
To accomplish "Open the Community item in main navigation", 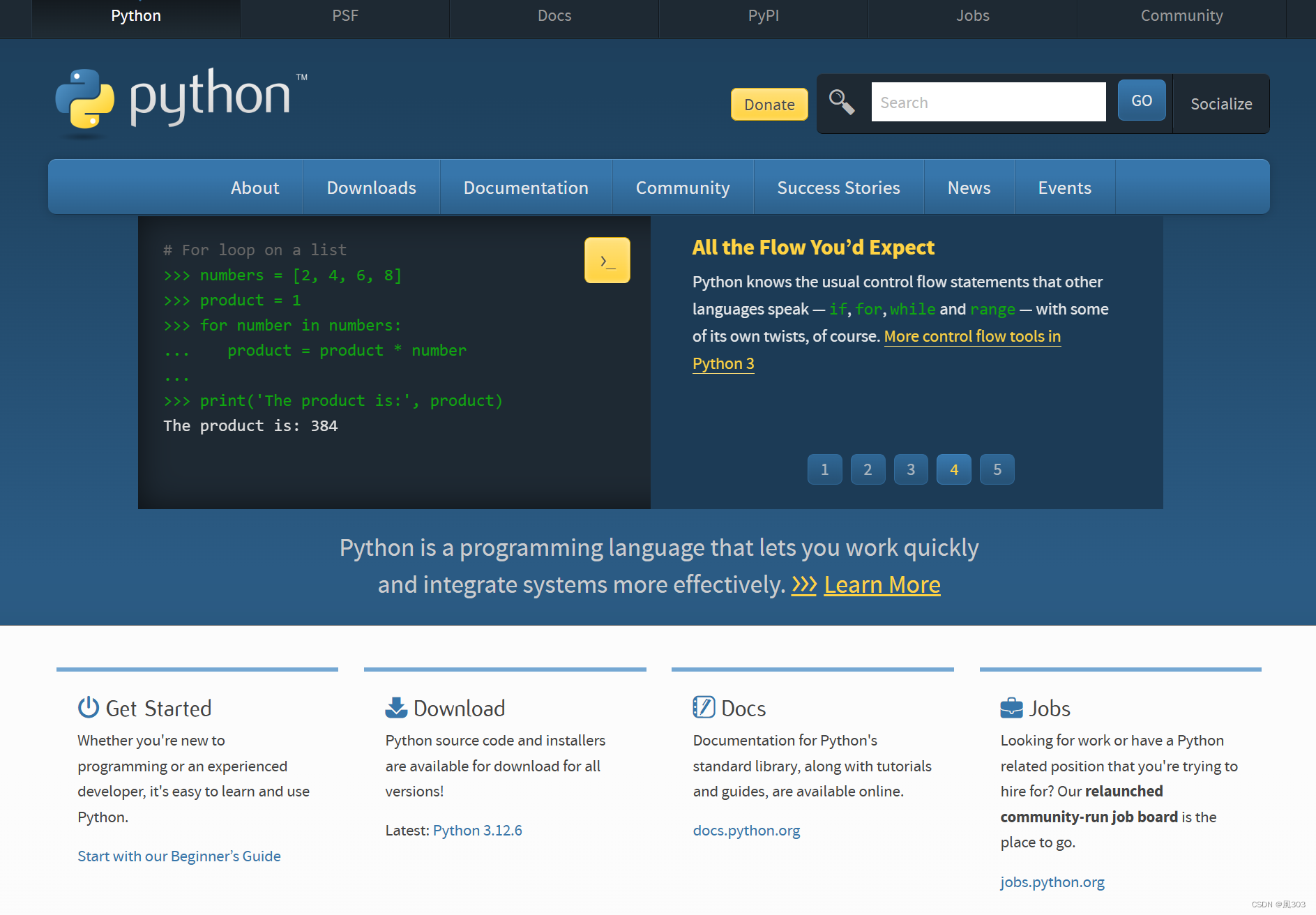I will click(683, 188).
